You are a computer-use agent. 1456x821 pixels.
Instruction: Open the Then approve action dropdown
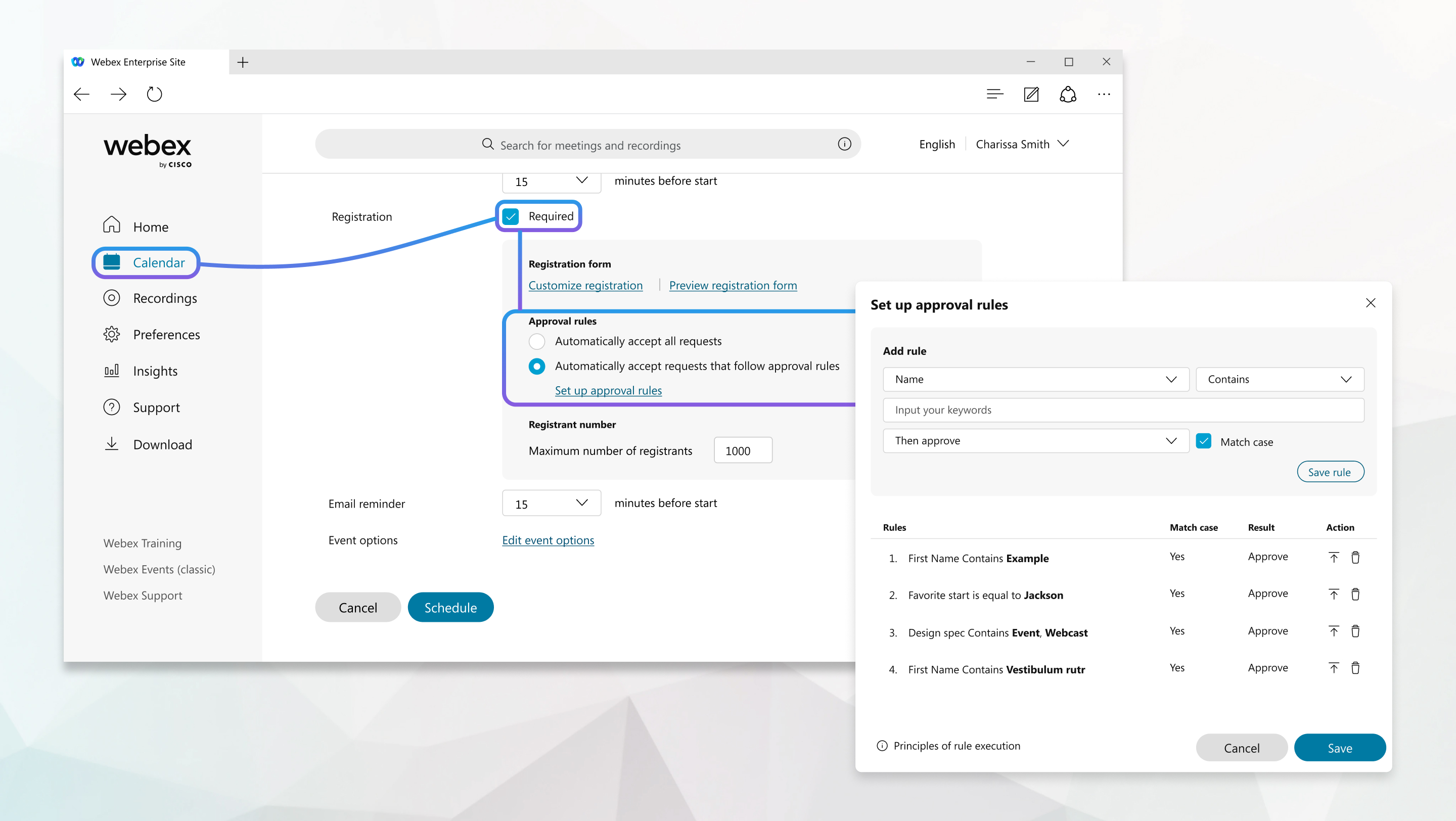click(x=1035, y=441)
